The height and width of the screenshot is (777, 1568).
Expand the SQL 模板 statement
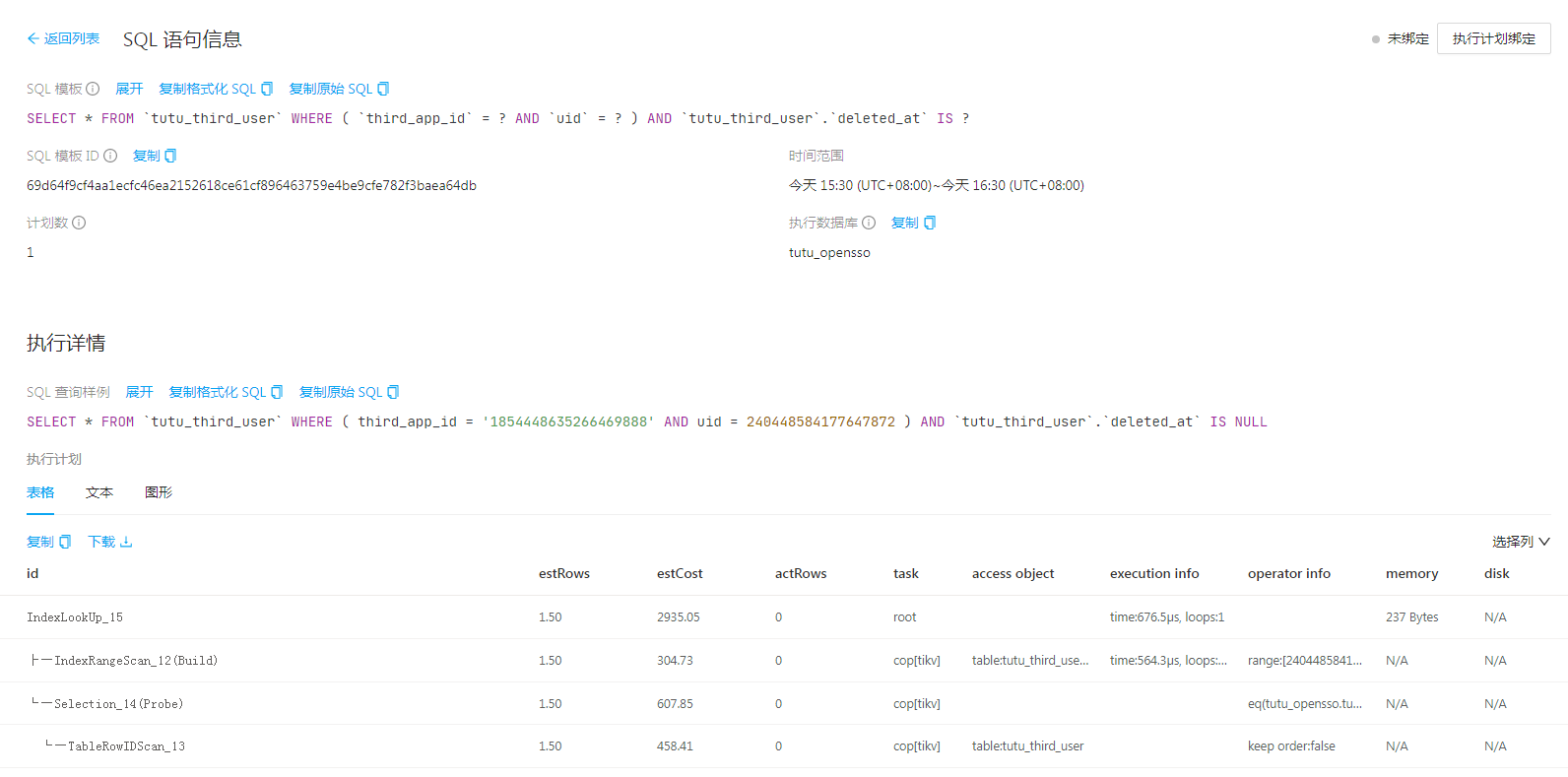coord(129,89)
